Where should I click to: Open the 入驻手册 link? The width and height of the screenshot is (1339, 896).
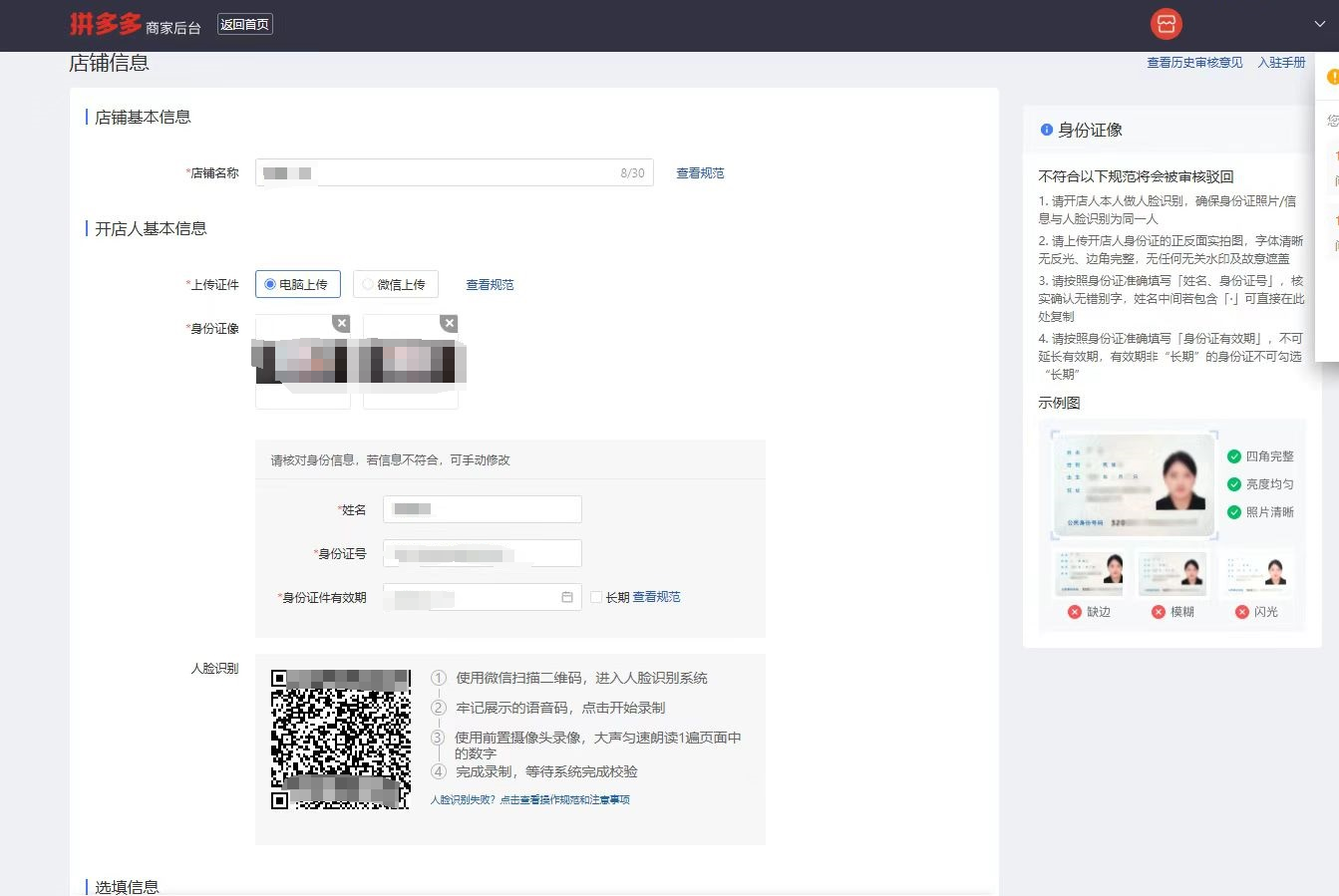click(x=1281, y=63)
